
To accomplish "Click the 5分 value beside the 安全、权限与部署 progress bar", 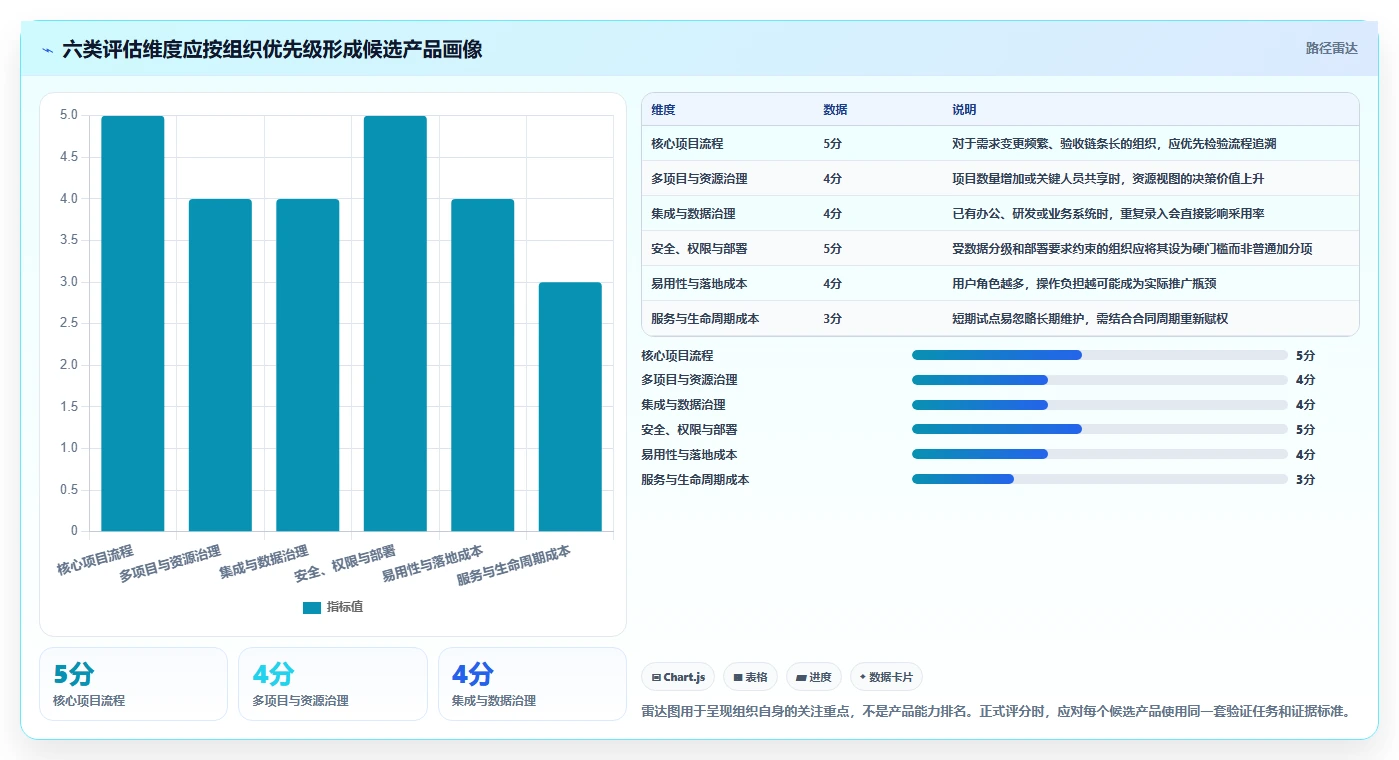I will pyautogui.click(x=1305, y=429).
